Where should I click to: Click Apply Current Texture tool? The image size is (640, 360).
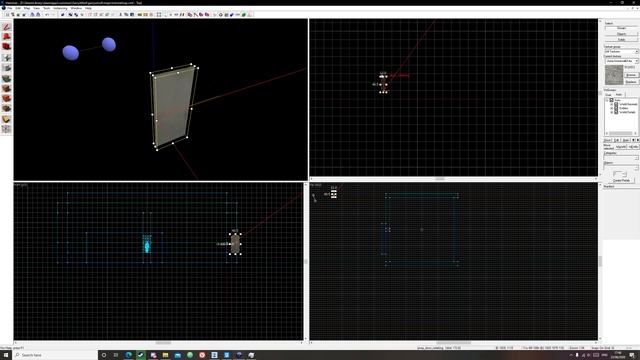click(6, 89)
